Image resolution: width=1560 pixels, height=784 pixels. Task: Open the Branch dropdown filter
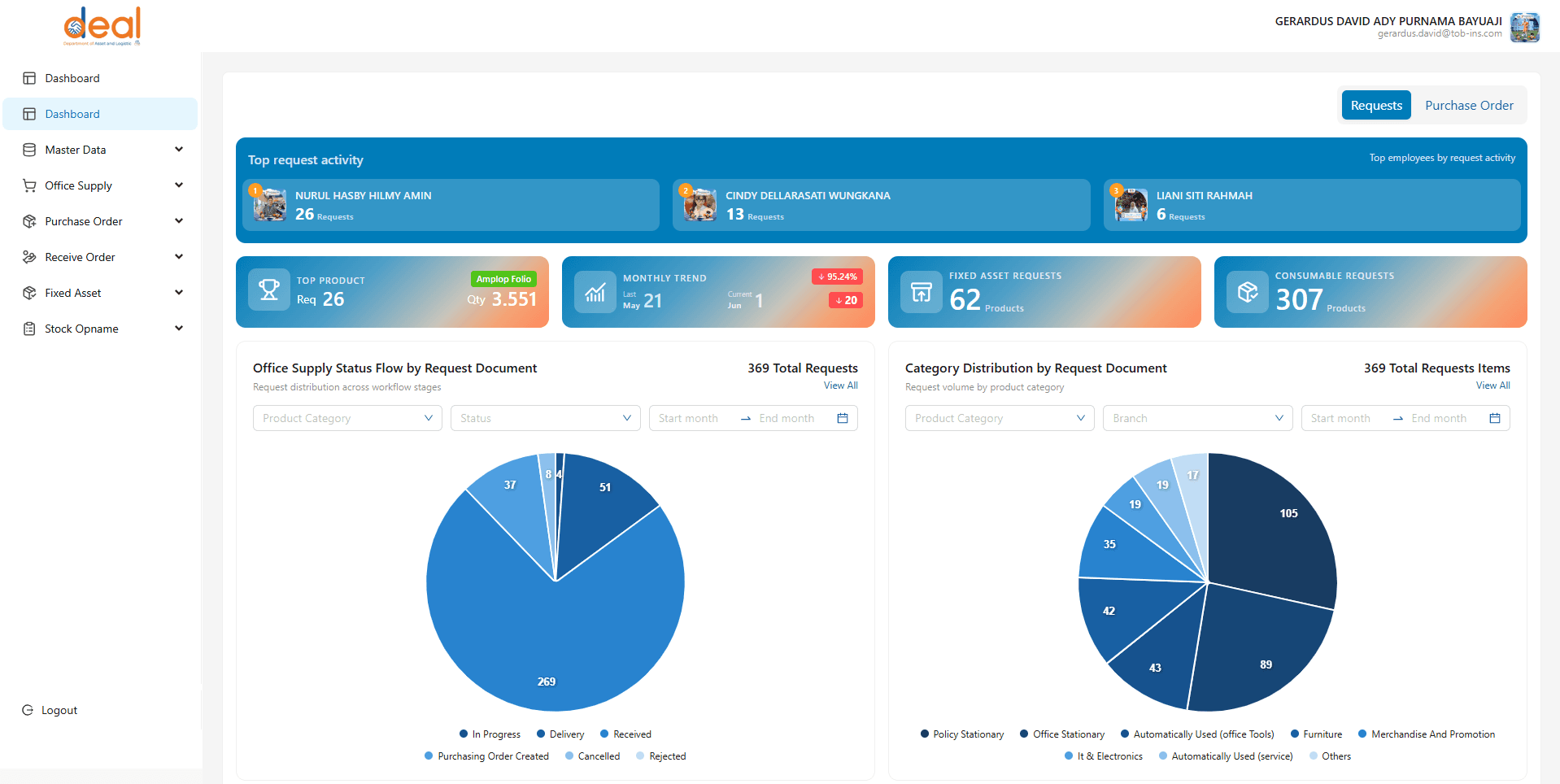(1197, 418)
